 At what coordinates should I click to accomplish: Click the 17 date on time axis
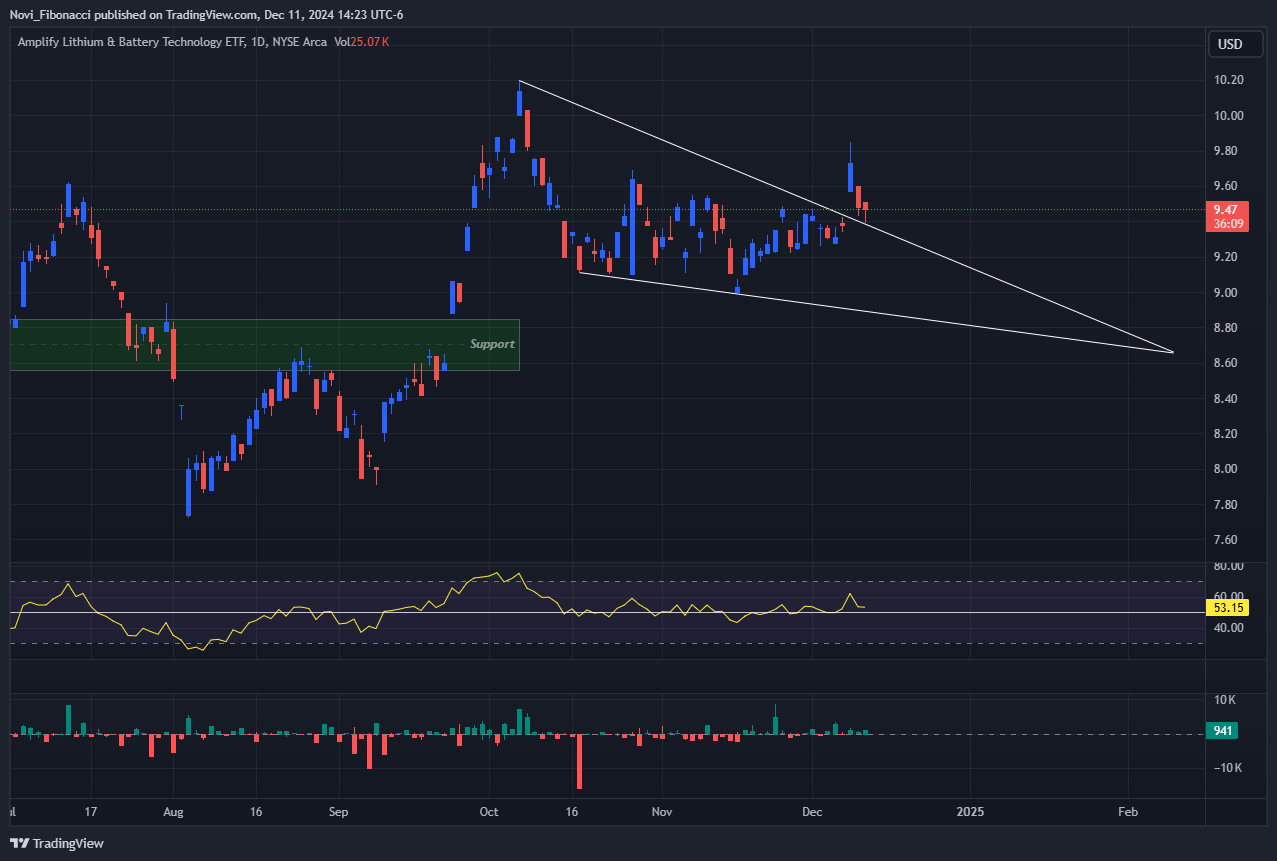(x=91, y=811)
